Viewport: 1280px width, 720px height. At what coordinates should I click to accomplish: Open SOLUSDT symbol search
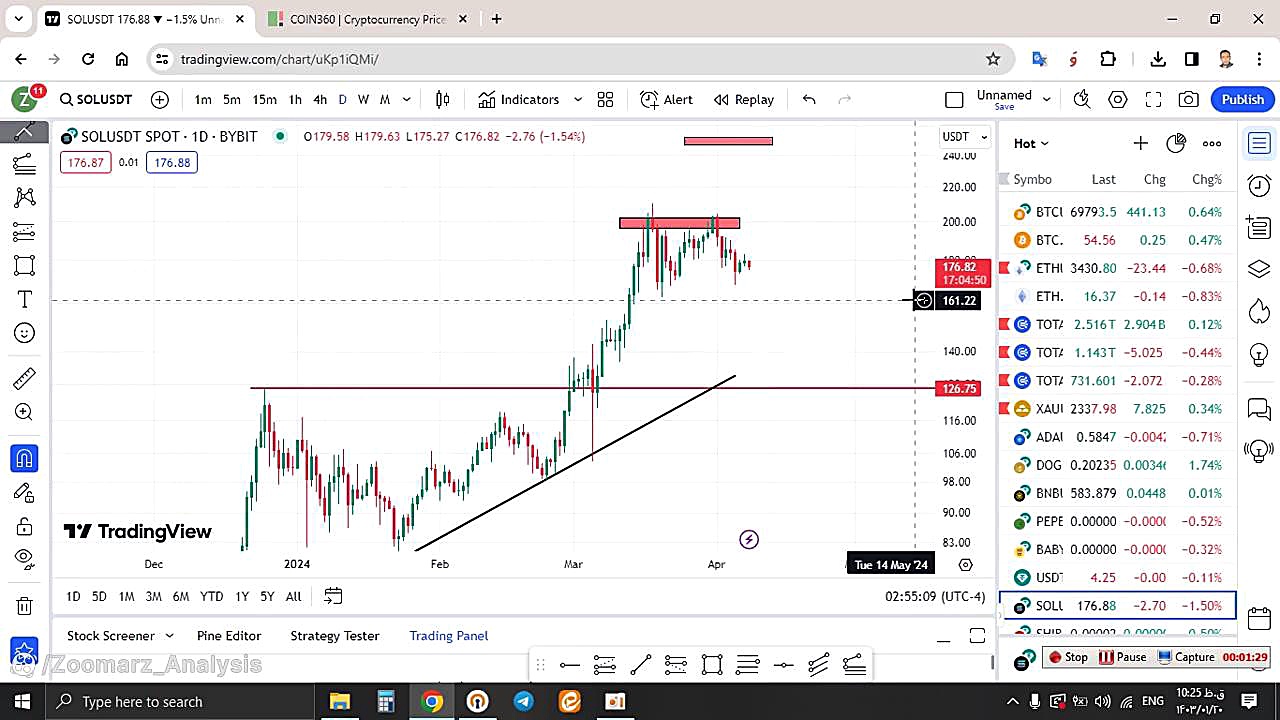click(96, 99)
